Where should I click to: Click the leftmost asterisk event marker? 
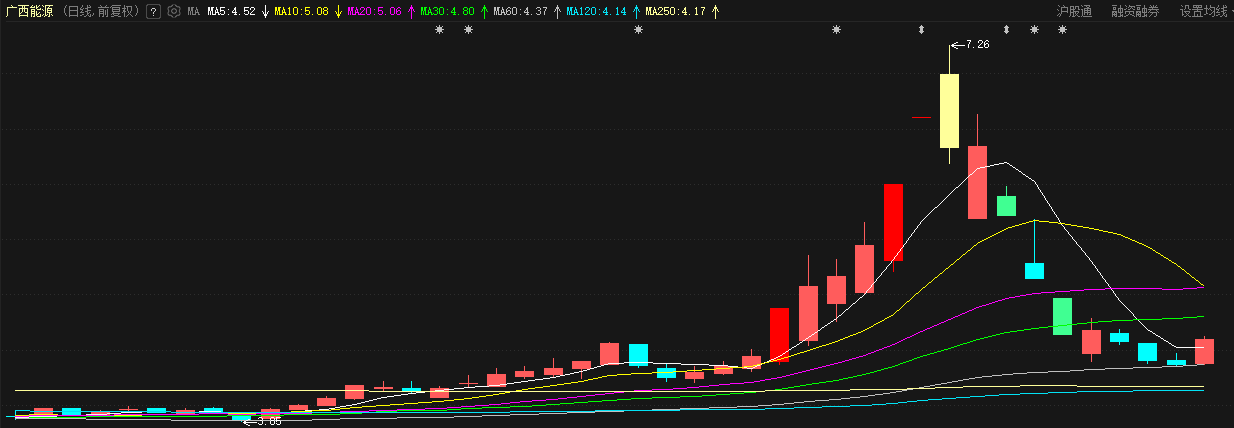click(x=438, y=30)
